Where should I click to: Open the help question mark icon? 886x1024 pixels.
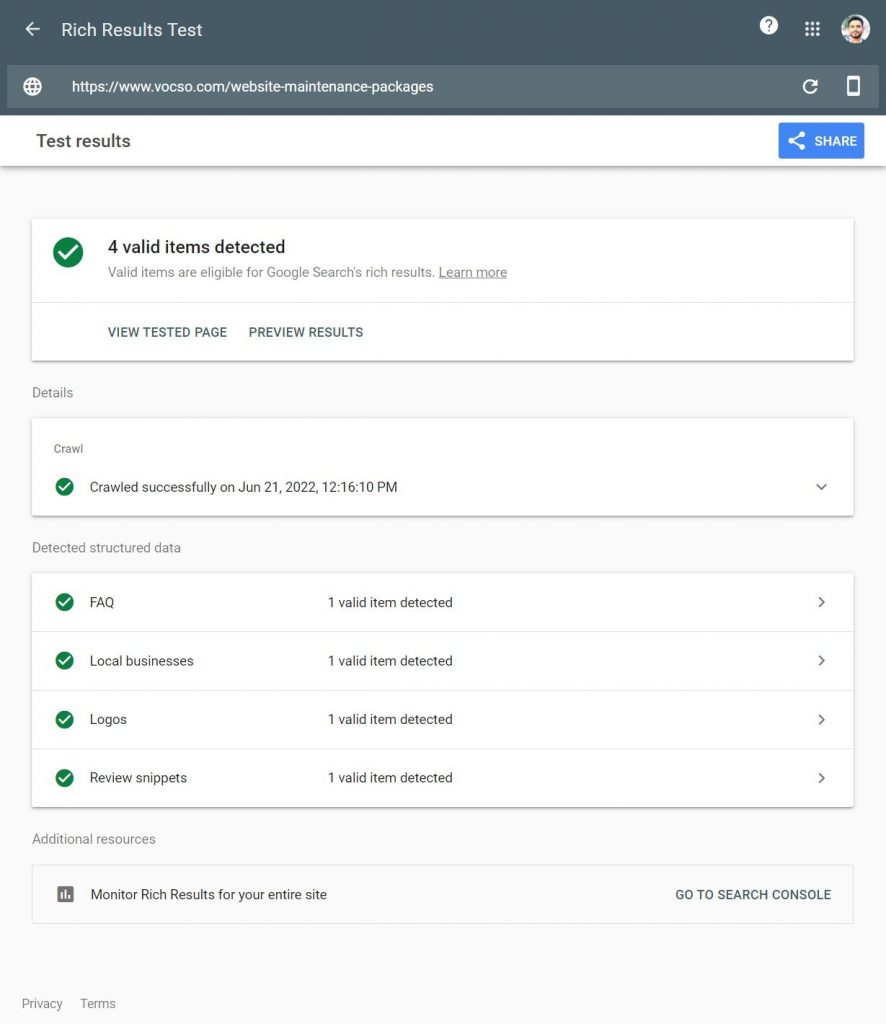click(x=768, y=27)
